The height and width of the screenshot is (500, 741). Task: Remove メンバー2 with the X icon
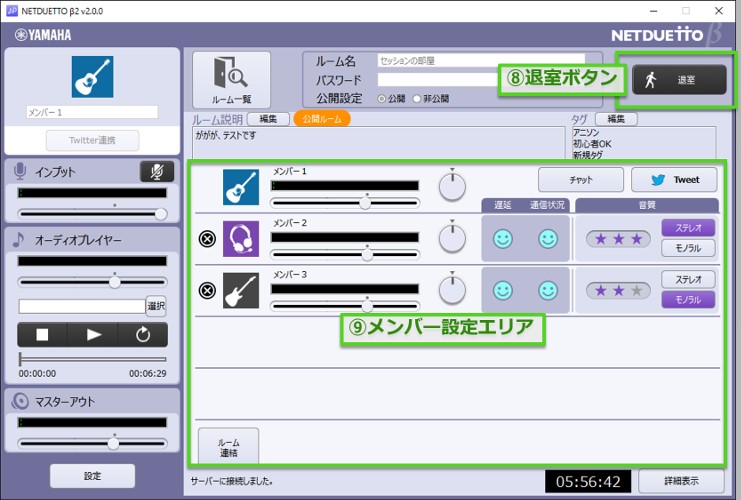tap(207, 239)
